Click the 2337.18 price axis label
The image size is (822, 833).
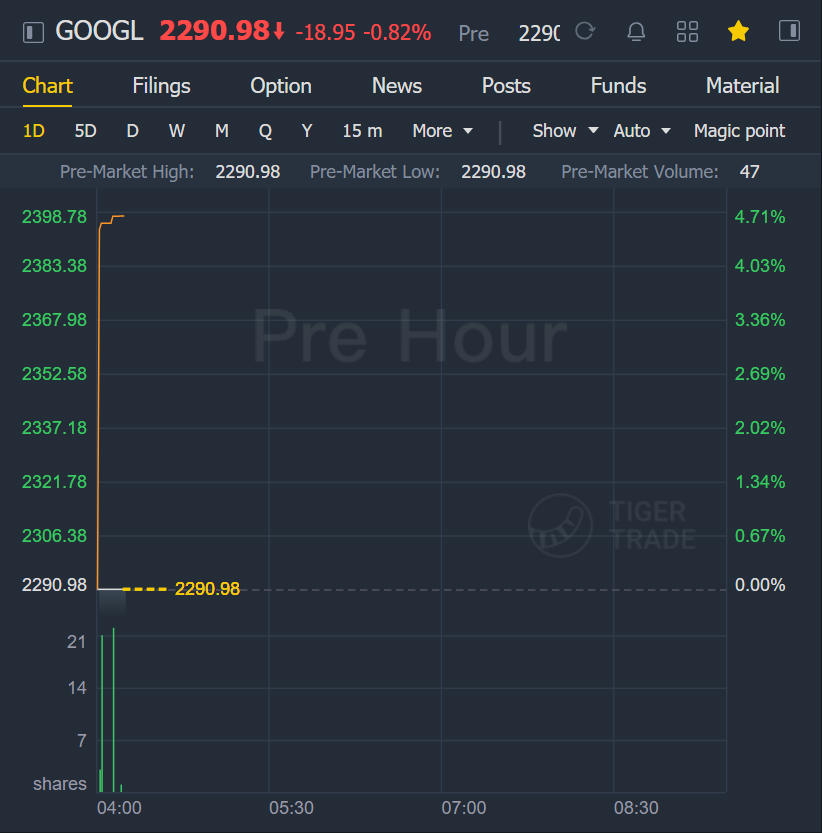pos(54,428)
